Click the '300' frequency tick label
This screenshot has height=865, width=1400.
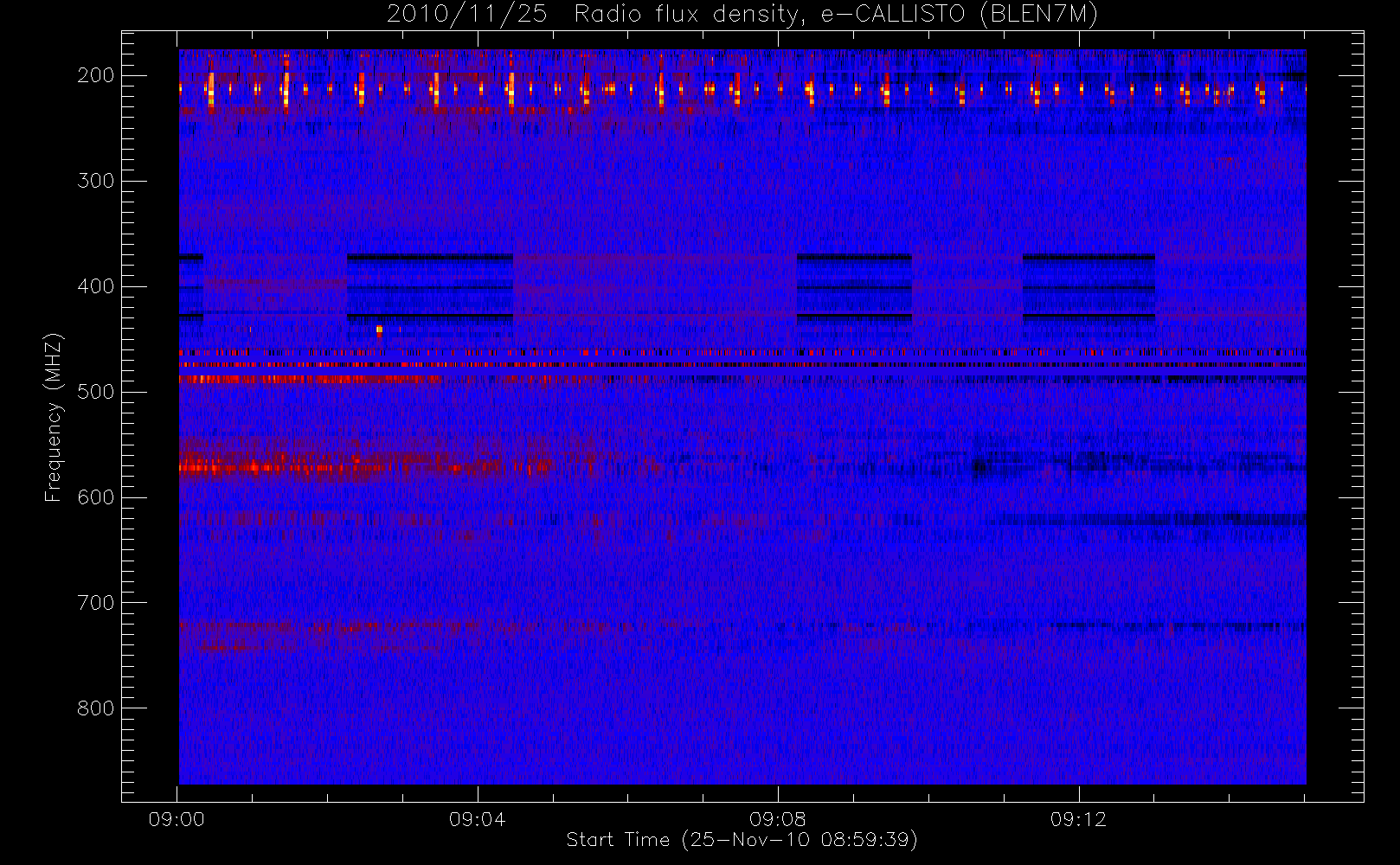96,181
